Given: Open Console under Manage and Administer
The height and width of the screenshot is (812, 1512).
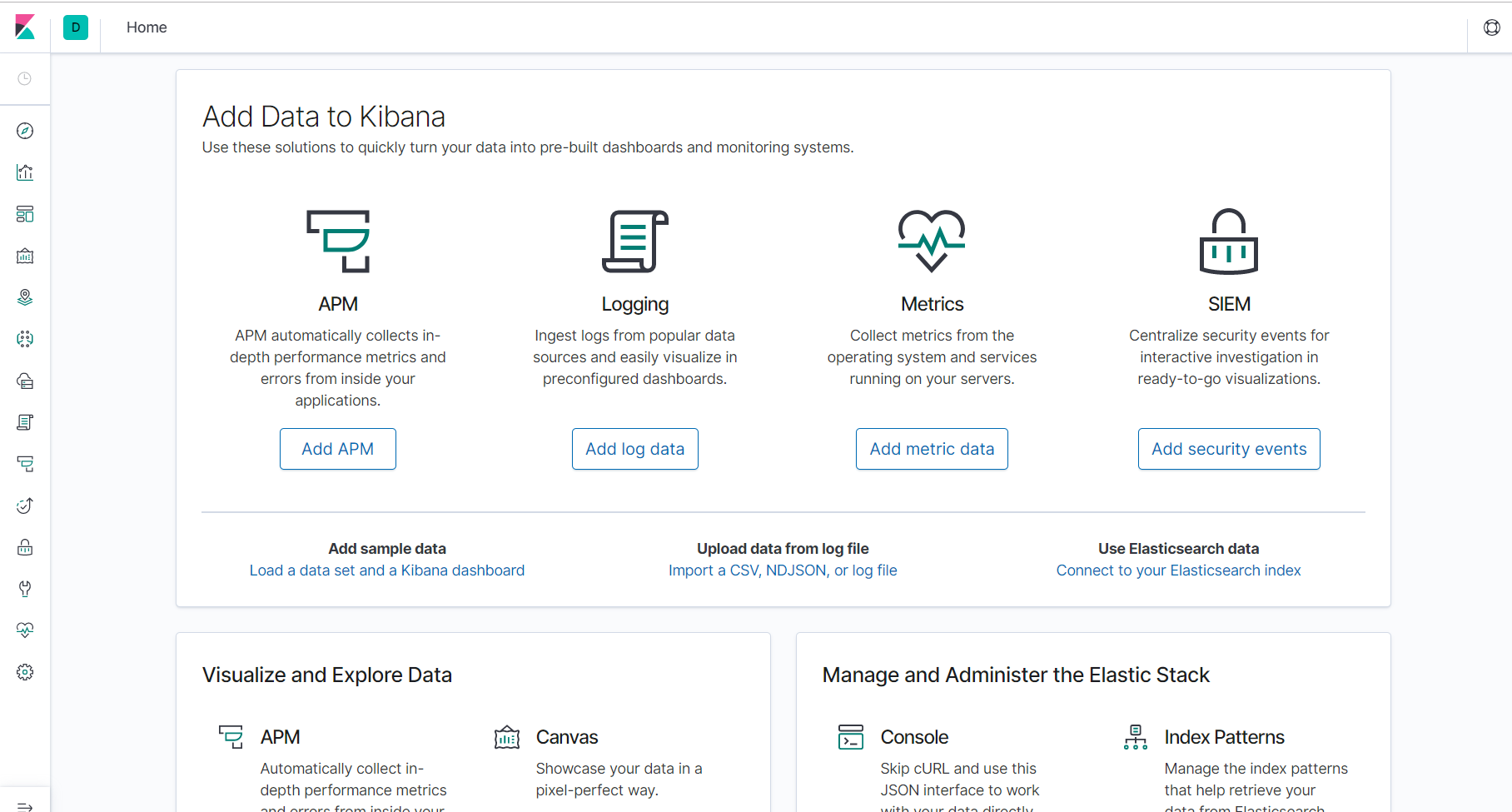Looking at the screenshot, I should click(x=914, y=737).
